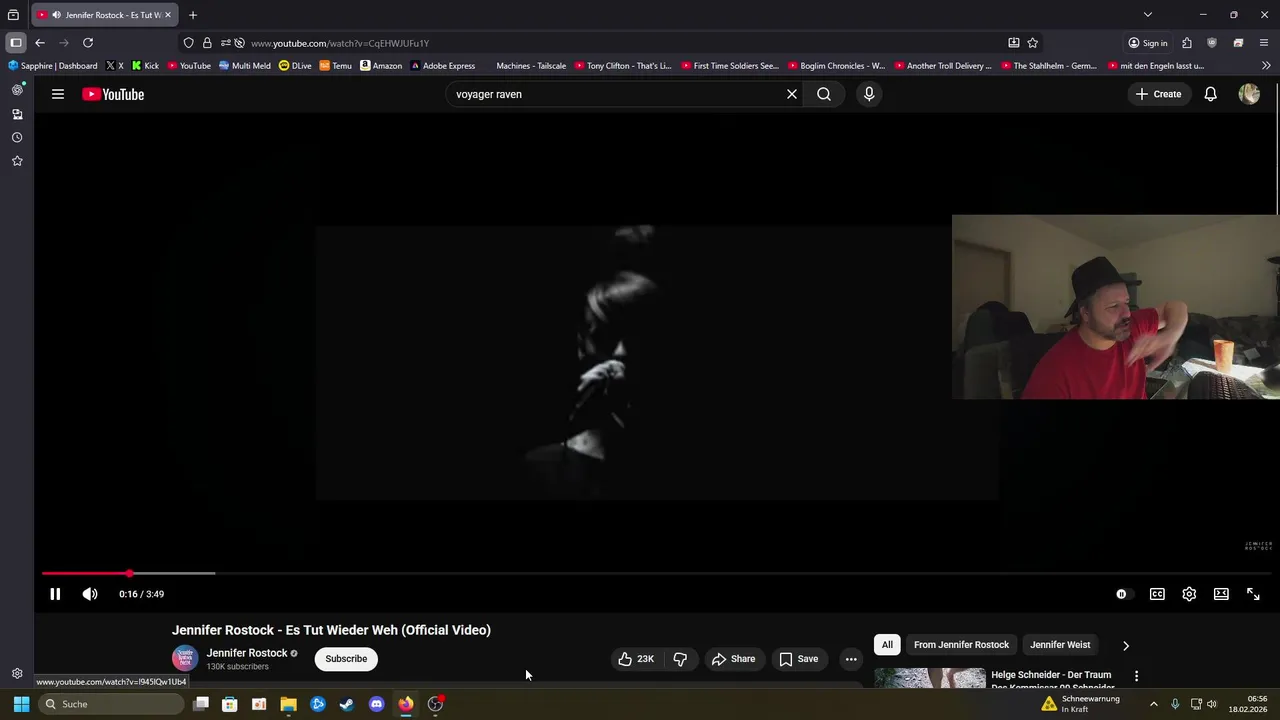Image resolution: width=1280 pixels, height=720 pixels.
Task: Clear the search query
Action: tap(792, 94)
